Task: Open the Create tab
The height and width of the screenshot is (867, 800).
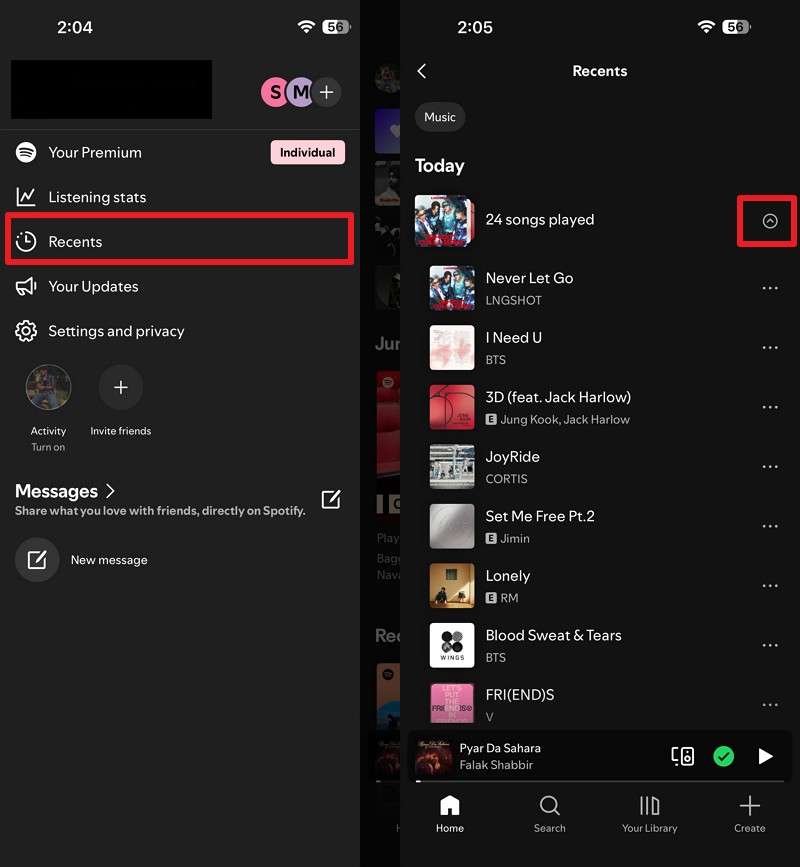Action: [750, 814]
